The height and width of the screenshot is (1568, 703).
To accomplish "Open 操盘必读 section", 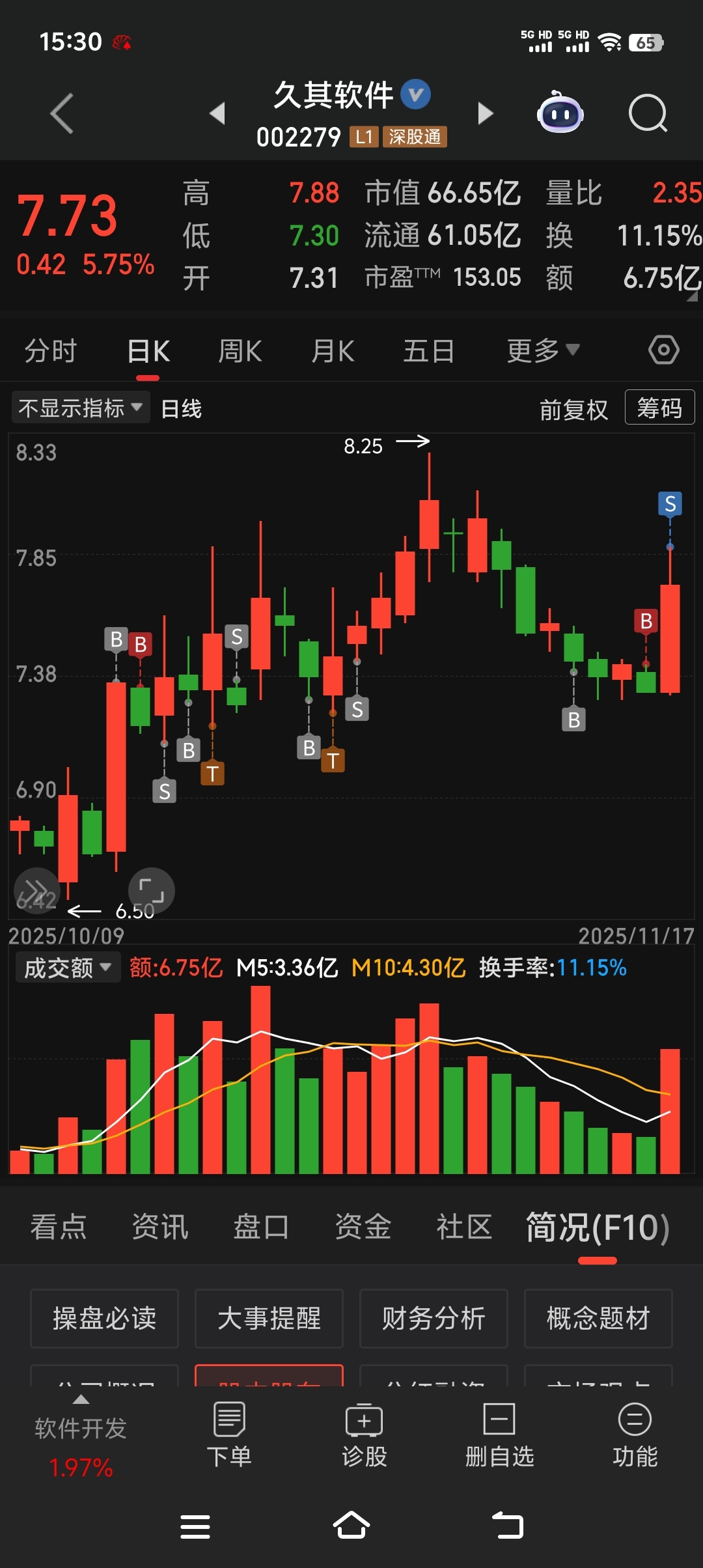I will pyautogui.click(x=104, y=1319).
